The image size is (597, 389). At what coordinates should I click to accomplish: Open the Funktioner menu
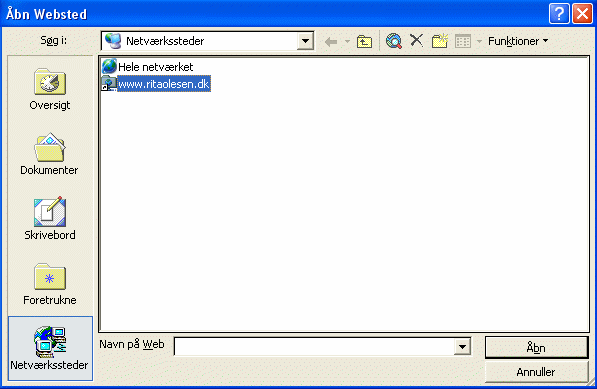point(518,41)
